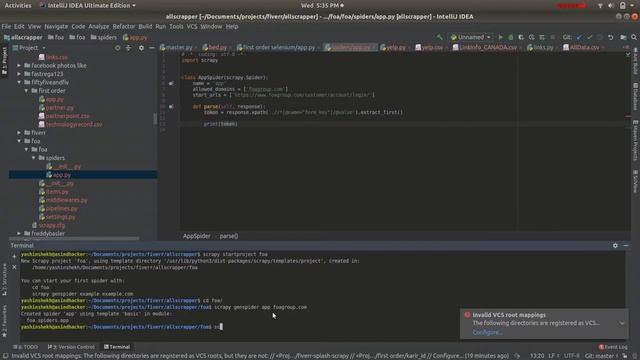
Task: Close terminal session with X icon
Action: click(14, 267)
